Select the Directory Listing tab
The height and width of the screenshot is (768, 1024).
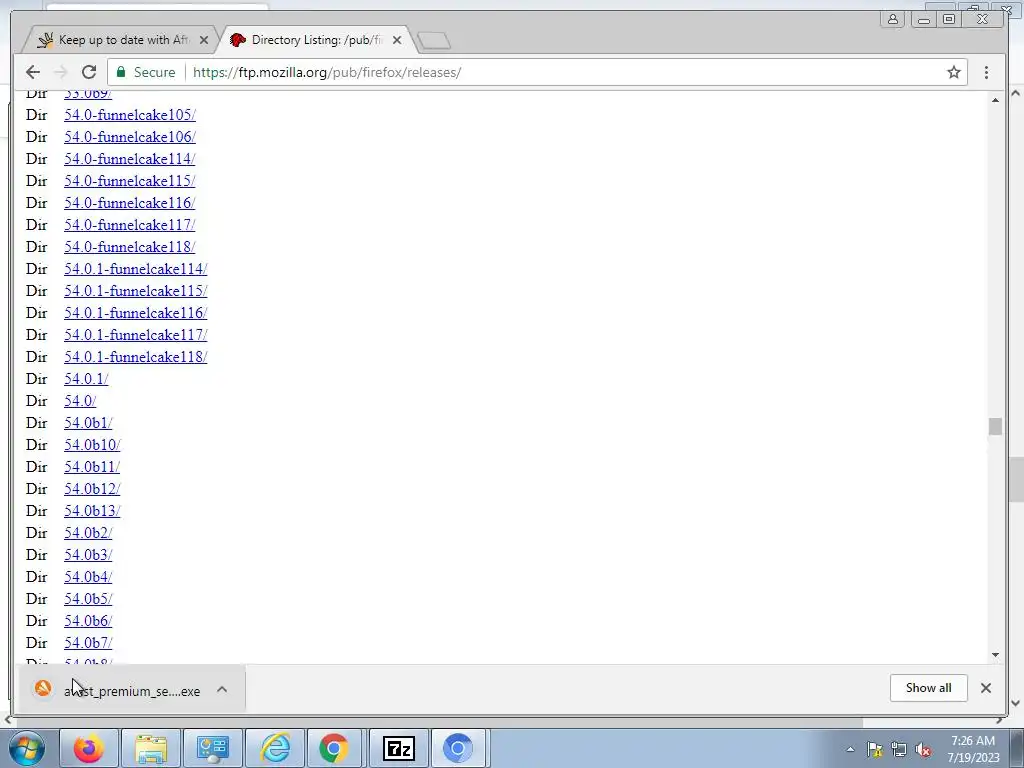317,40
